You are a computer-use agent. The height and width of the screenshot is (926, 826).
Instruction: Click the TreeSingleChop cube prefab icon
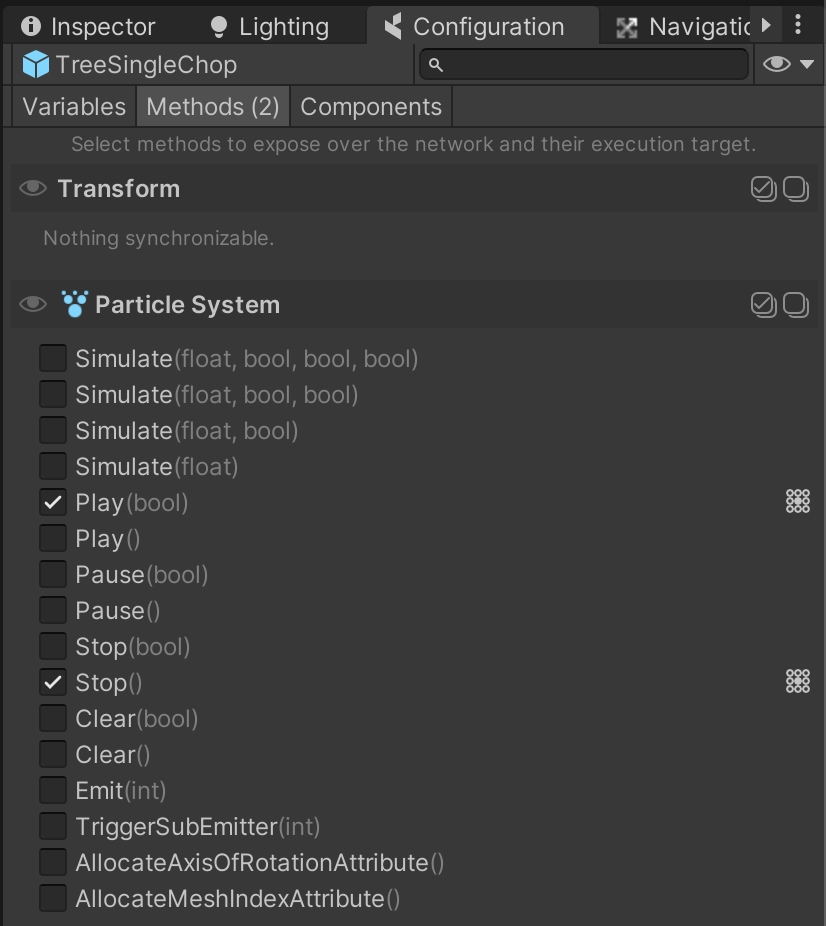click(x=36, y=66)
